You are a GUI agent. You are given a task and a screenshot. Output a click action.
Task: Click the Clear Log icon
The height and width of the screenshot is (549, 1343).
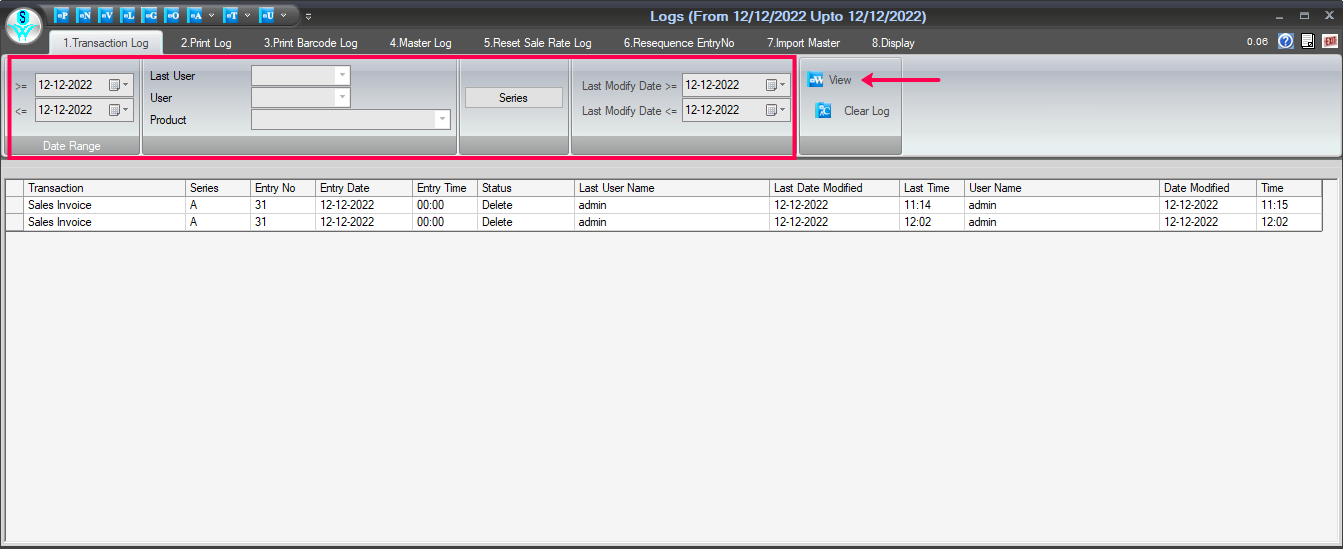tap(823, 111)
